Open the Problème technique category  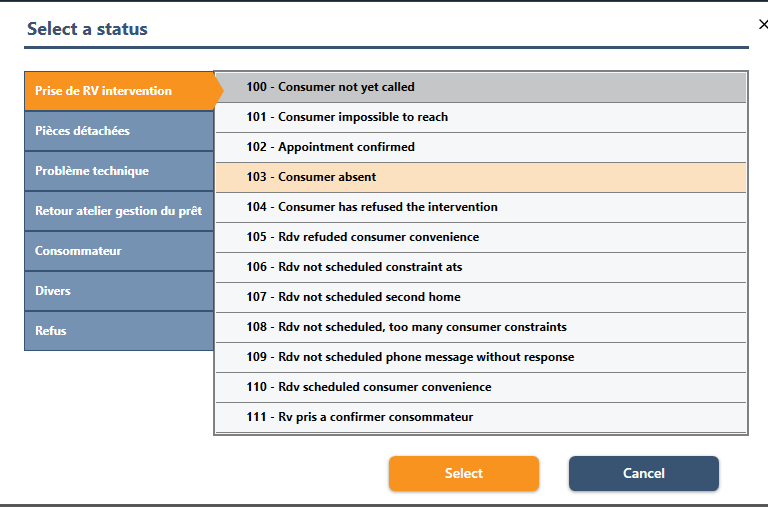click(x=118, y=171)
